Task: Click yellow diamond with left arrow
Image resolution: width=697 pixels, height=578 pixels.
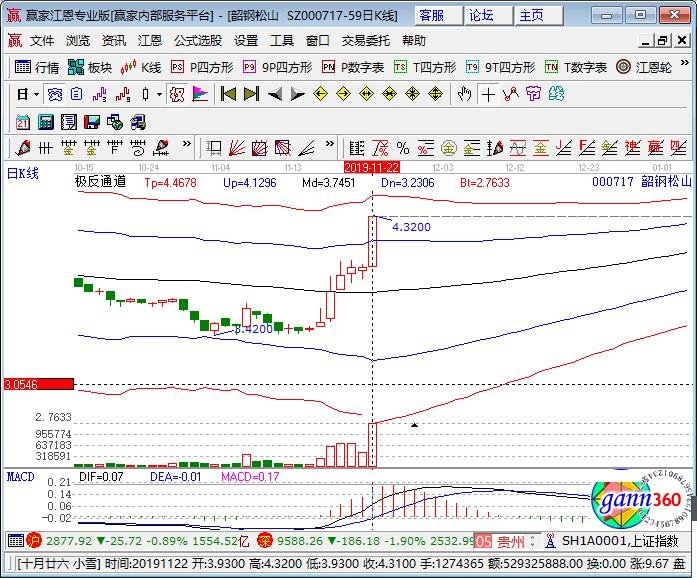Action: [320, 94]
